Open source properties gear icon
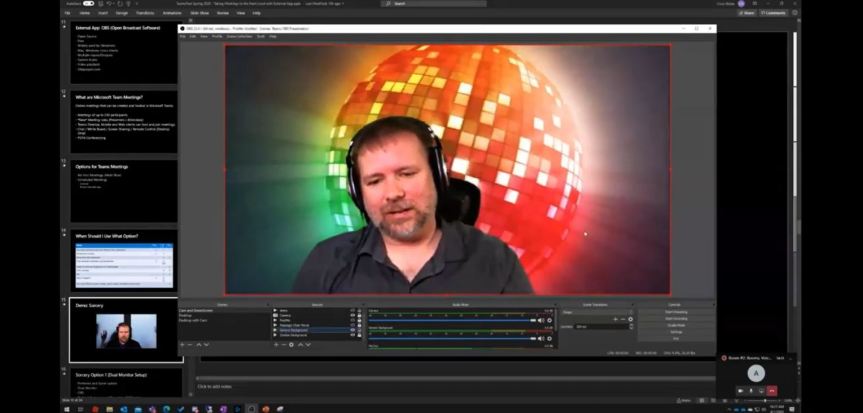 [291, 344]
